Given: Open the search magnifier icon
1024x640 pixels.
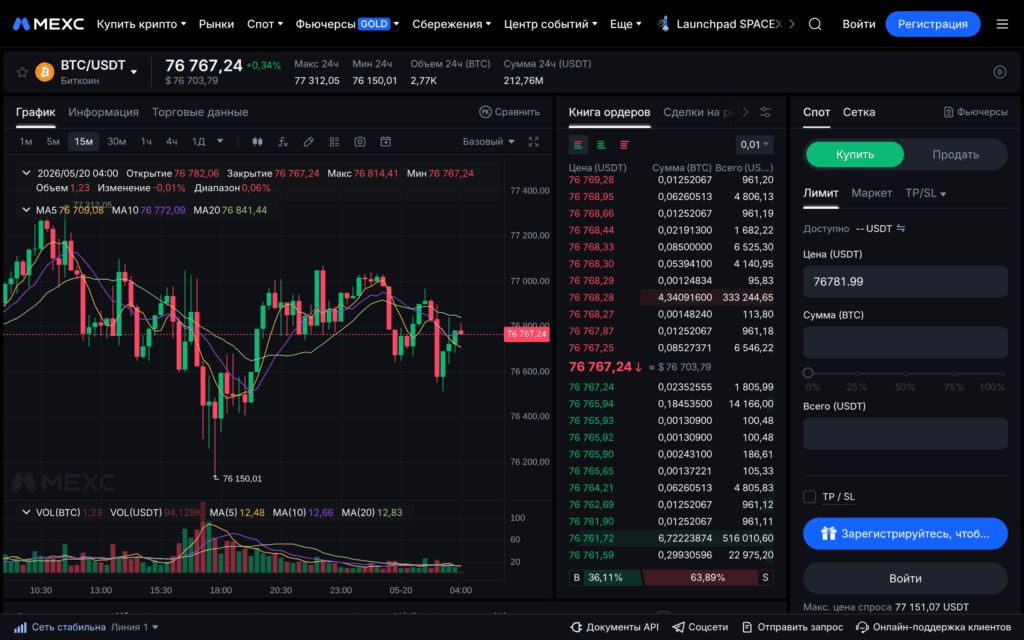Looking at the screenshot, I should click(815, 24).
